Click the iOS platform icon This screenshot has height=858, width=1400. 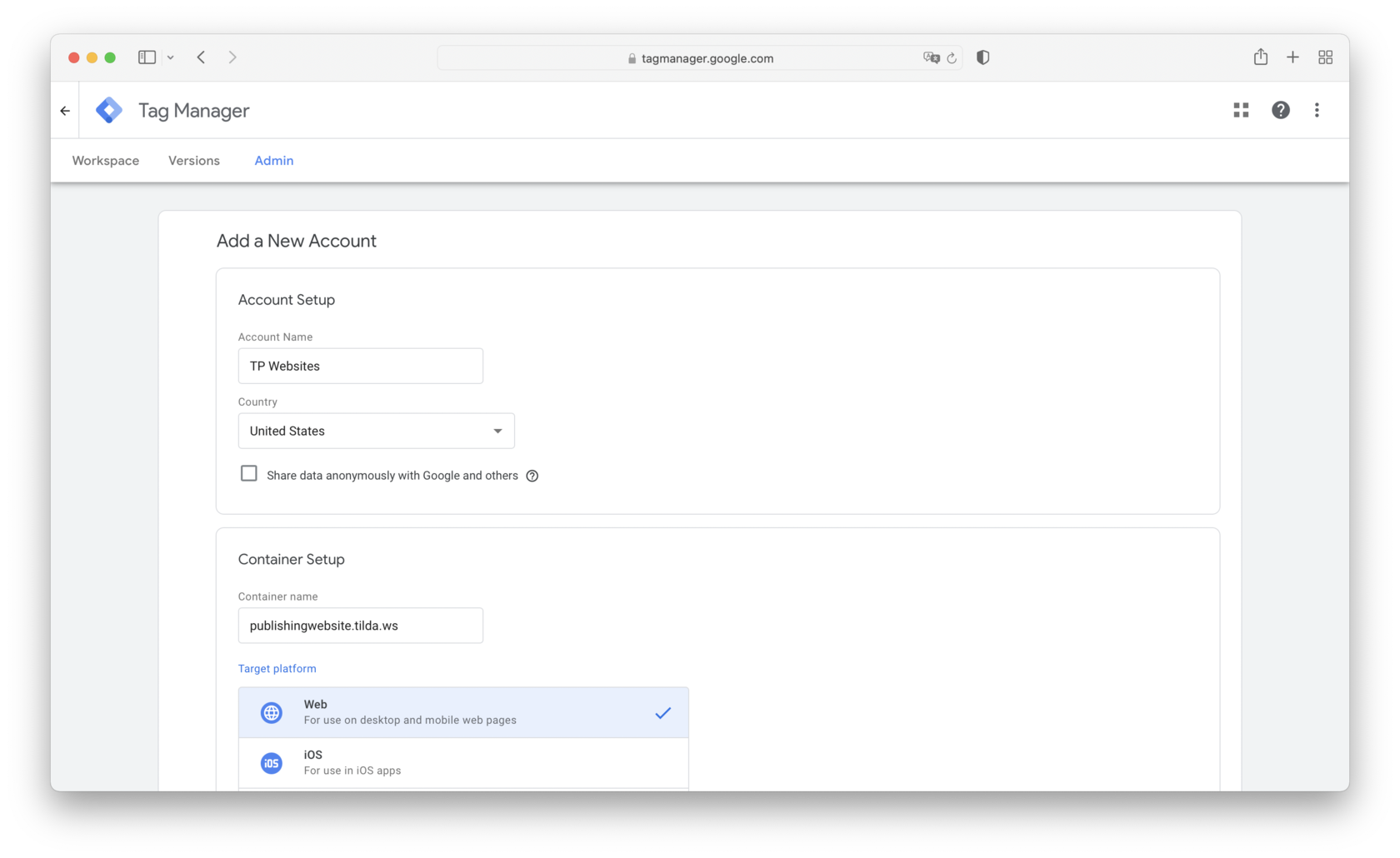tap(271, 762)
